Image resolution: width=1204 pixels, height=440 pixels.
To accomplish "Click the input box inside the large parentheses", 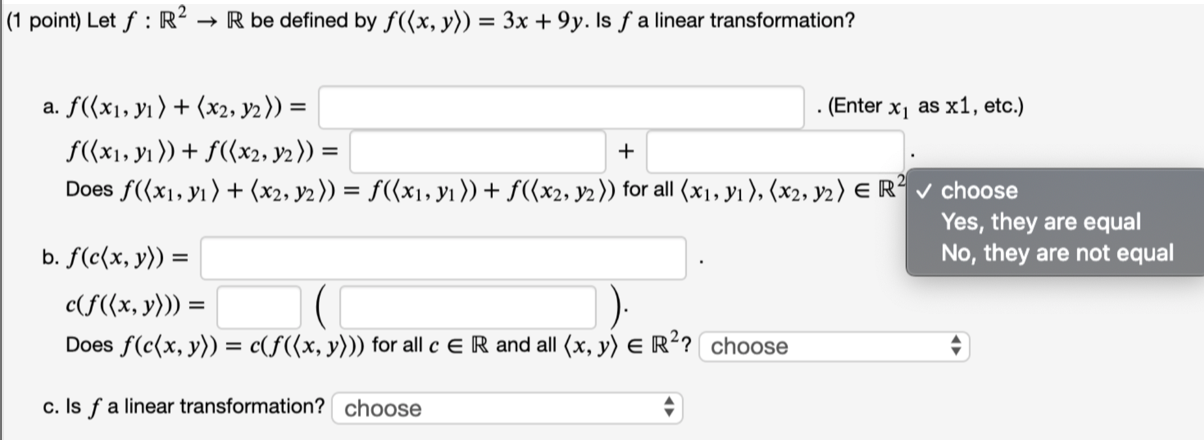I will tap(470, 305).
